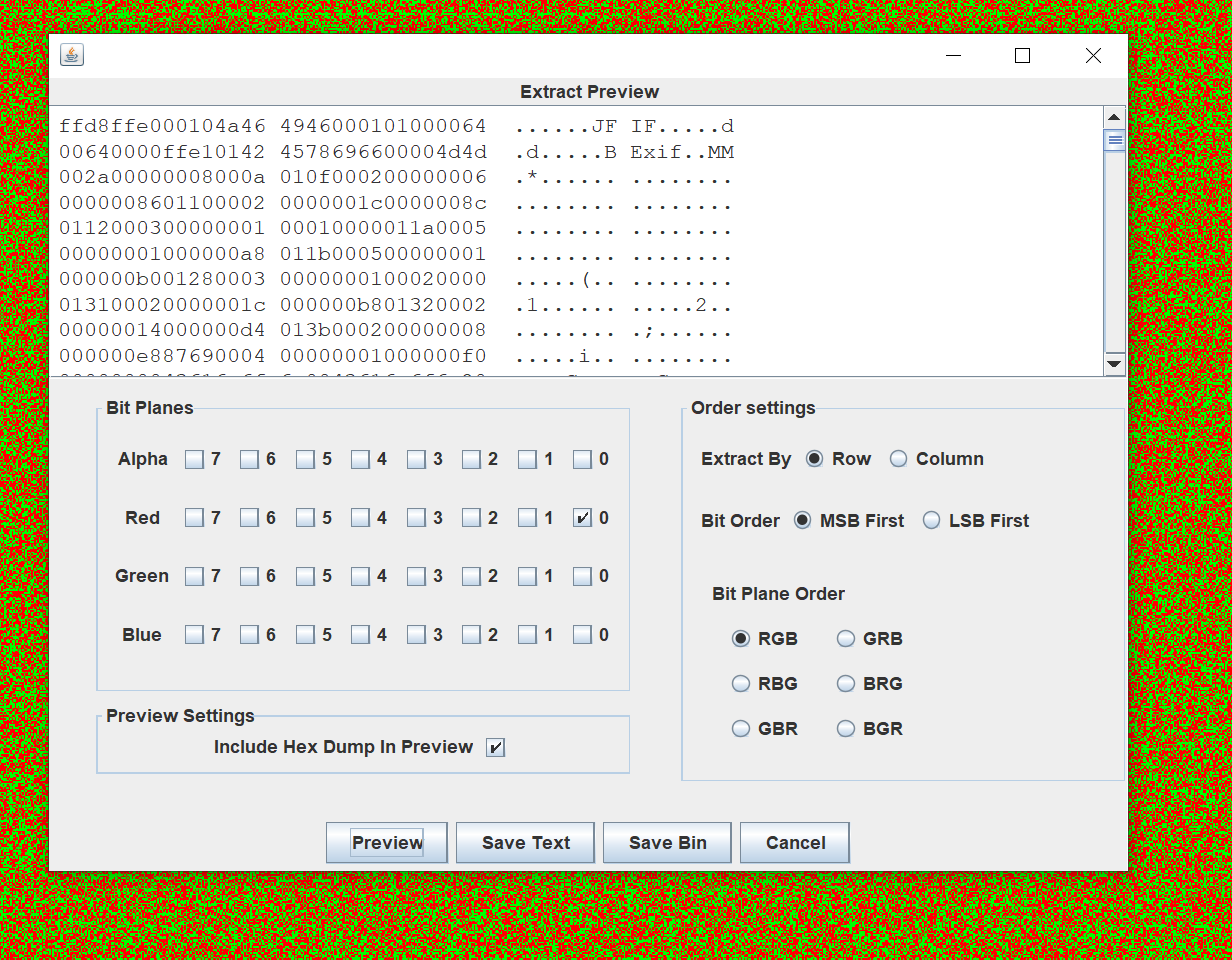1232x960 pixels.
Task: Check Alpha bit plane 2
Action: (x=472, y=460)
